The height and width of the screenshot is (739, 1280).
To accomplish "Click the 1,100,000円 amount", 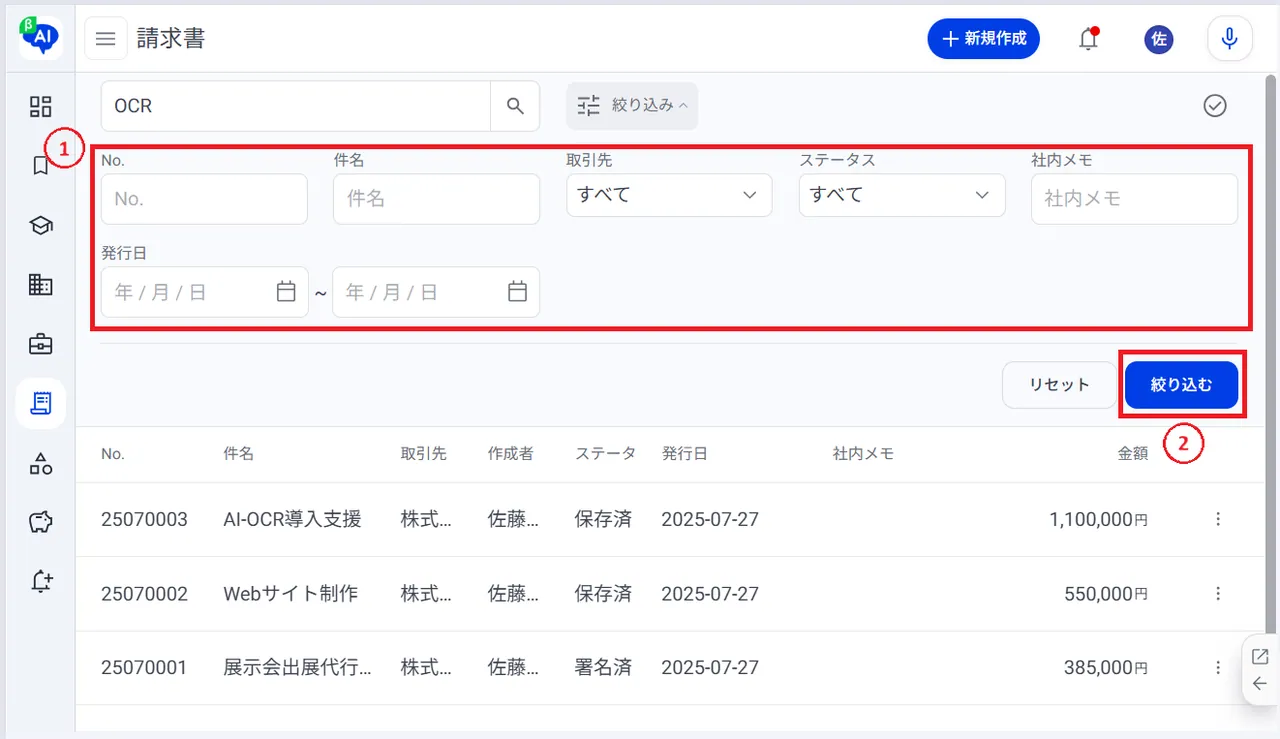I will [x=1099, y=520].
